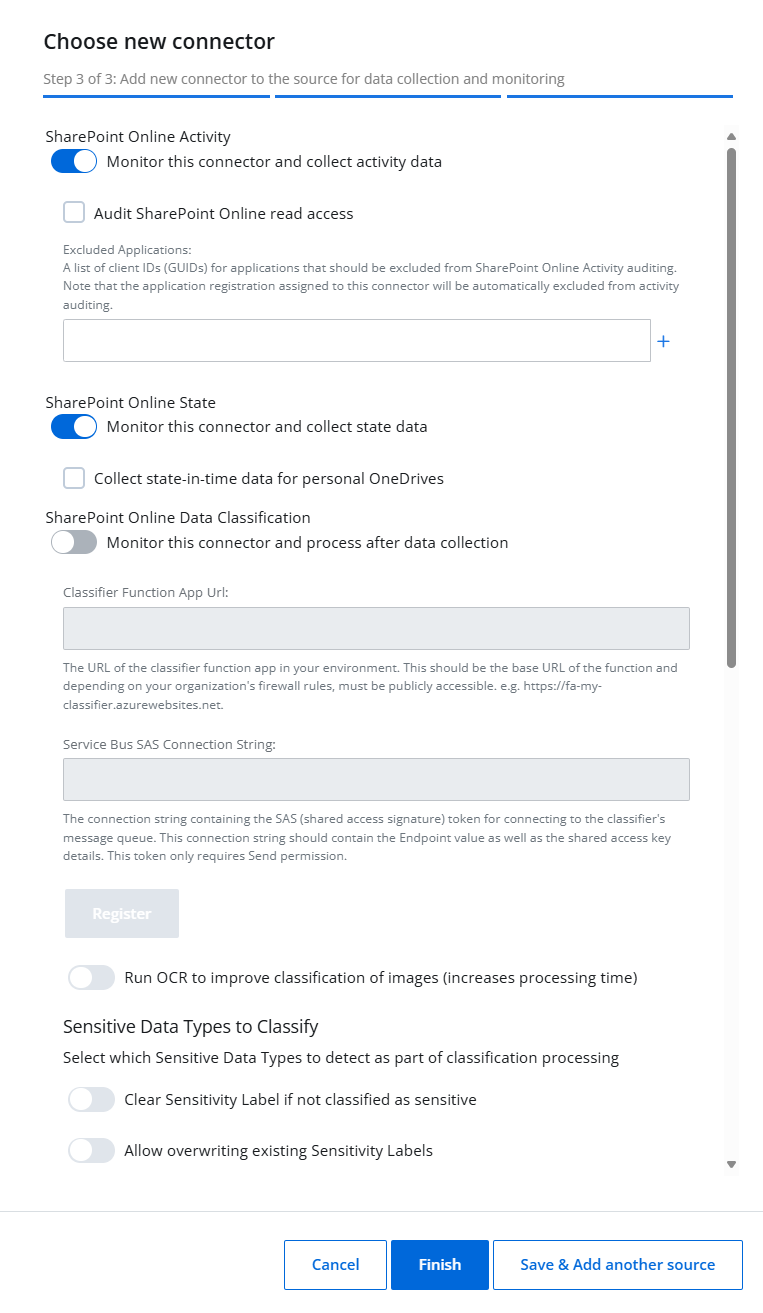Click the Cancel button
The height and width of the screenshot is (1313, 763).
tap(335, 1264)
